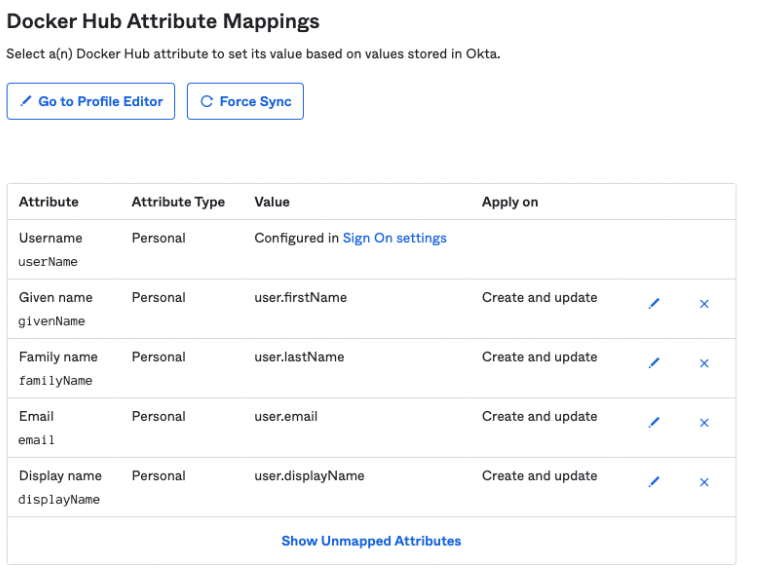Click the pencil icon for Email row
The height and width of the screenshot is (576, 760).
654,423
